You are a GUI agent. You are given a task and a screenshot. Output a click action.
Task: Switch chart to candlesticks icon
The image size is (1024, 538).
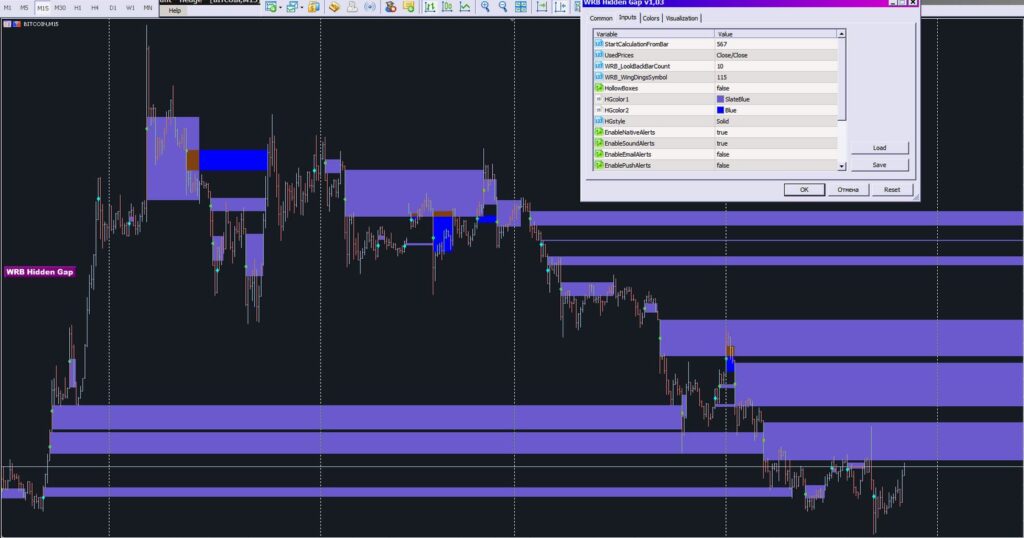click(447, 7)
